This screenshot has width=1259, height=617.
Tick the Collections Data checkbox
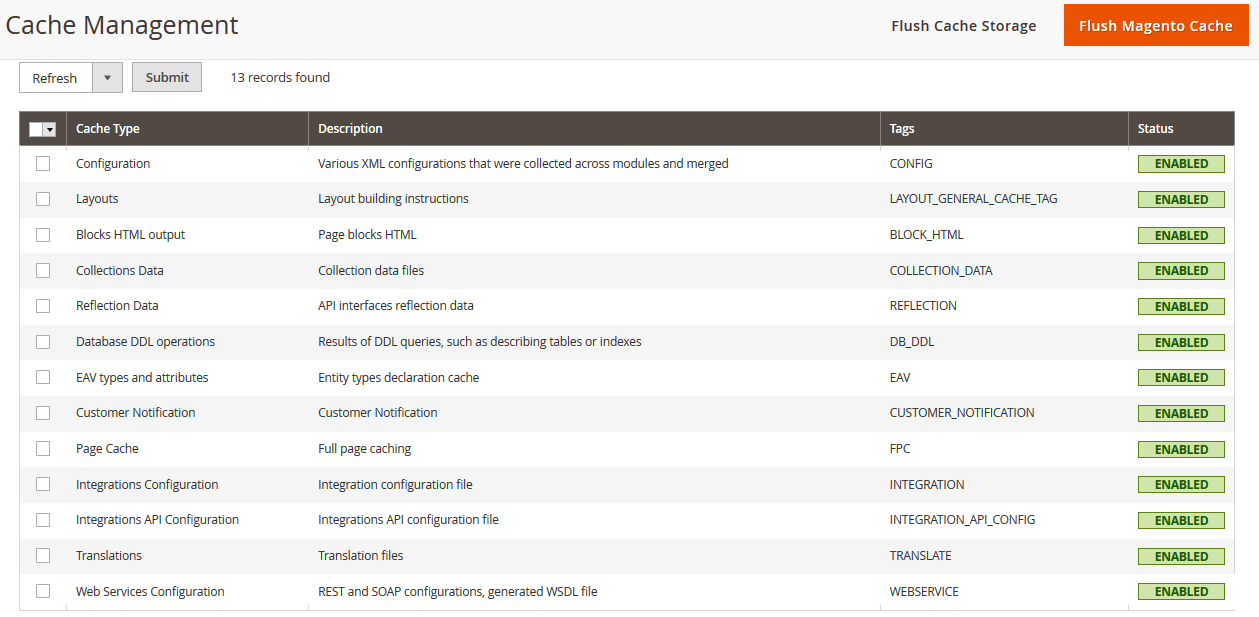[43, 270]
